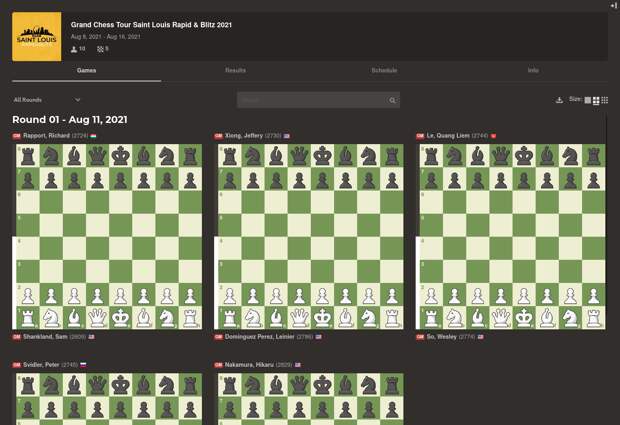Open player Le, Quang Liem

click(448, 136)
